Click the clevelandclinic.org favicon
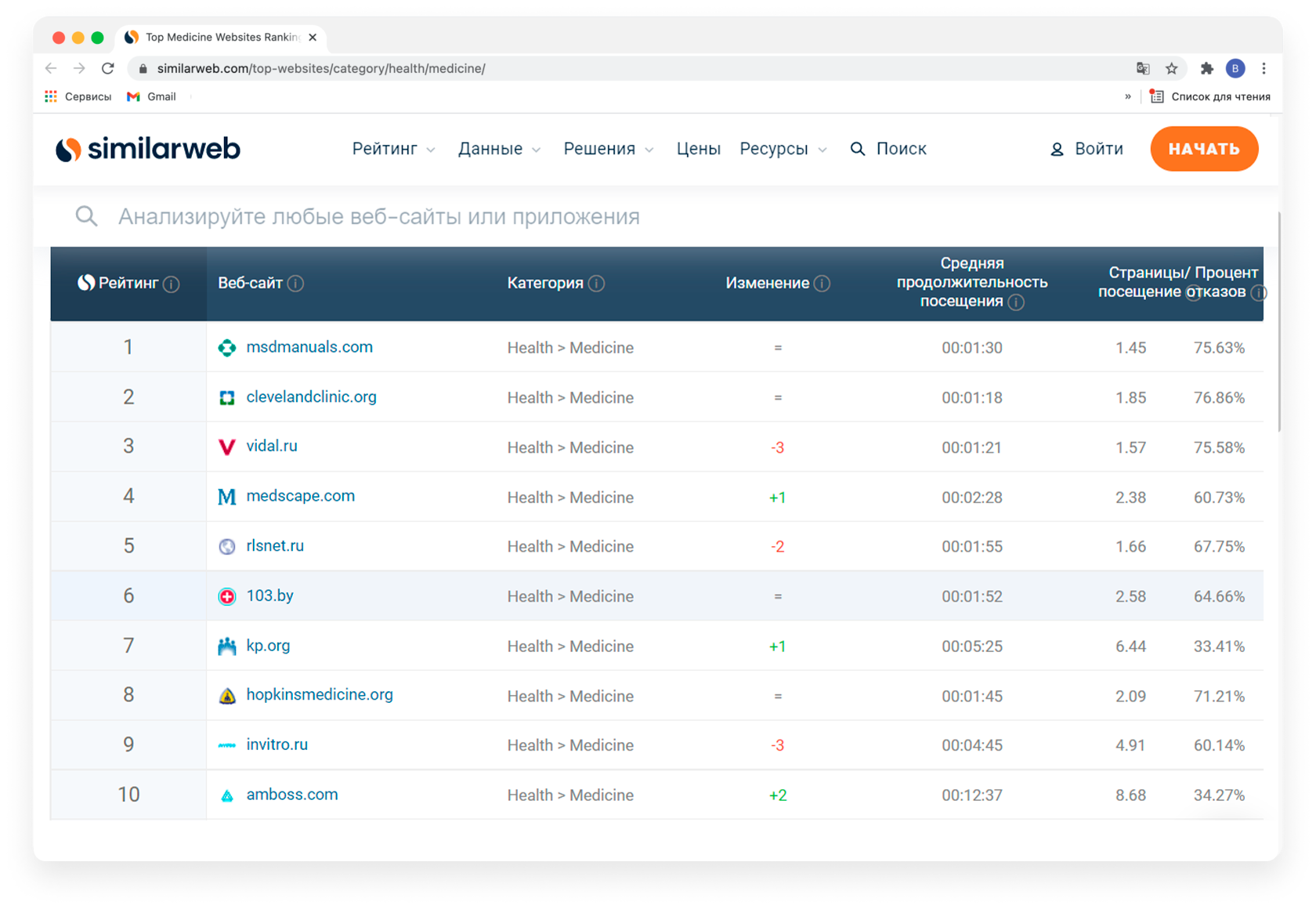Viewport: 1316px width, 909px height. tap(227, 398)
